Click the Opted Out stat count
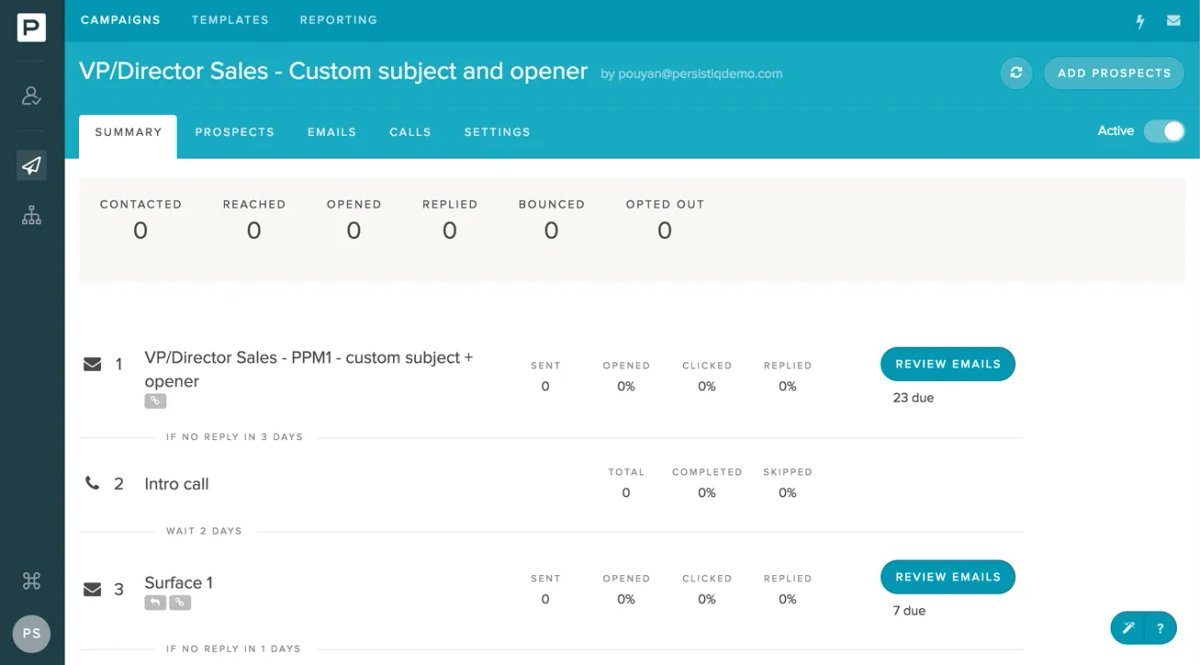Image resolution: width=1200 pixels, height=665 pixels. pos(665,231)
